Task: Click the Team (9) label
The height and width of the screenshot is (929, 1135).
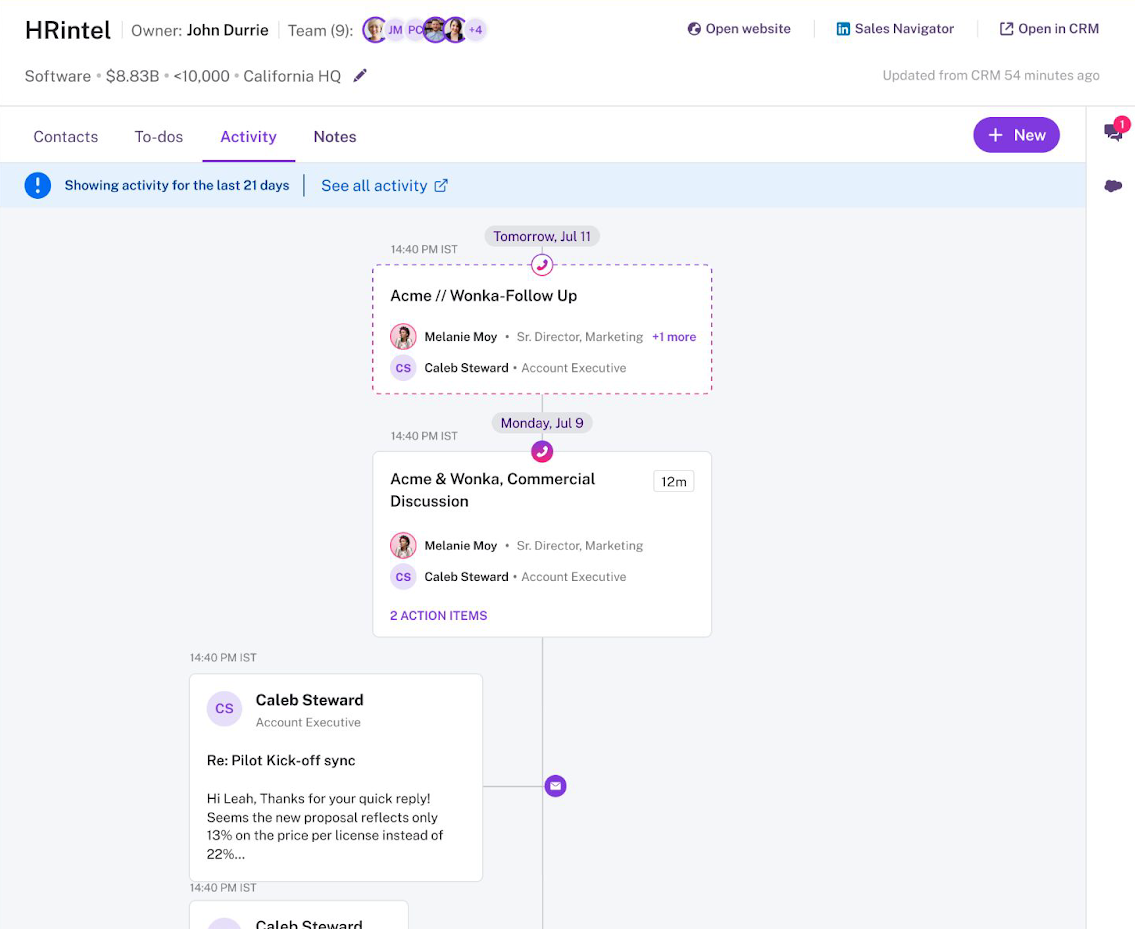Action: tap(320, 30)
